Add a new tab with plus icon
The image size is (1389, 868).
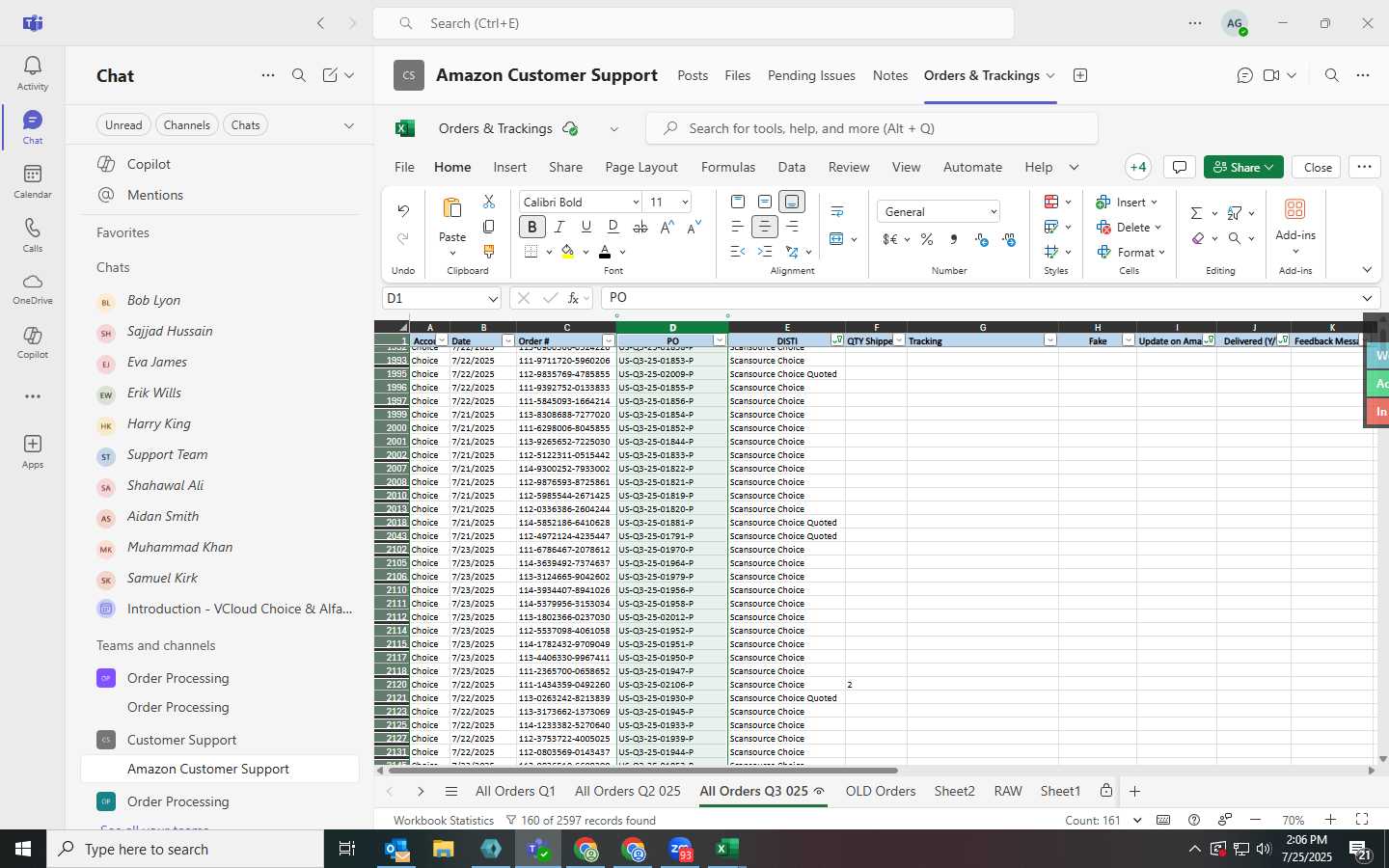pos(1080,75)
